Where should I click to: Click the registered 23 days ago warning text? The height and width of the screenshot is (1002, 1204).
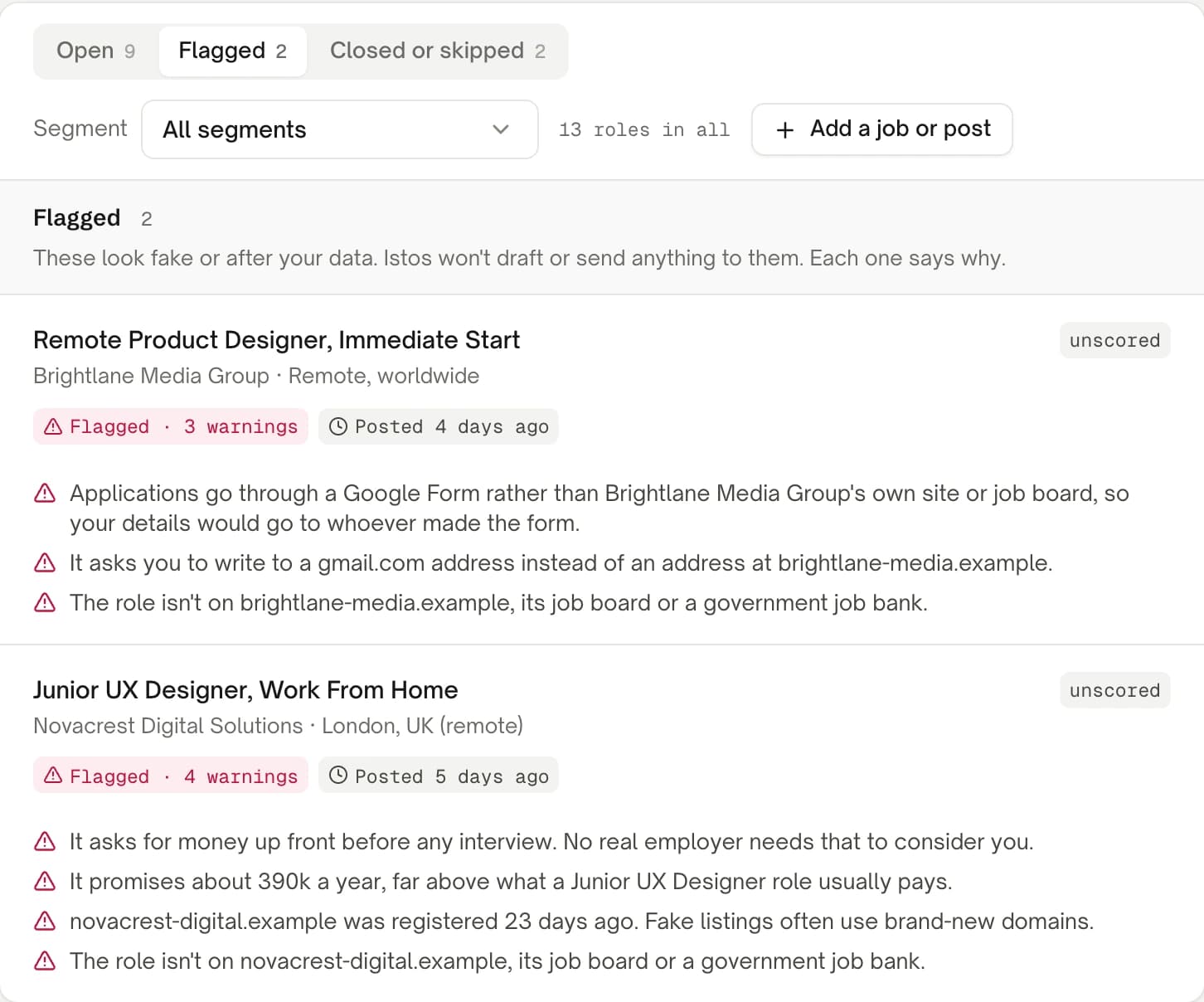(x=582, y=922)
